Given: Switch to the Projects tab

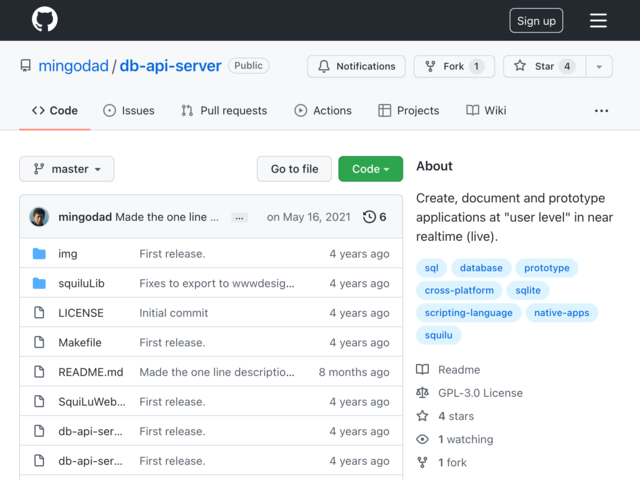Looking at the screenshot, I should coord(409,111).
